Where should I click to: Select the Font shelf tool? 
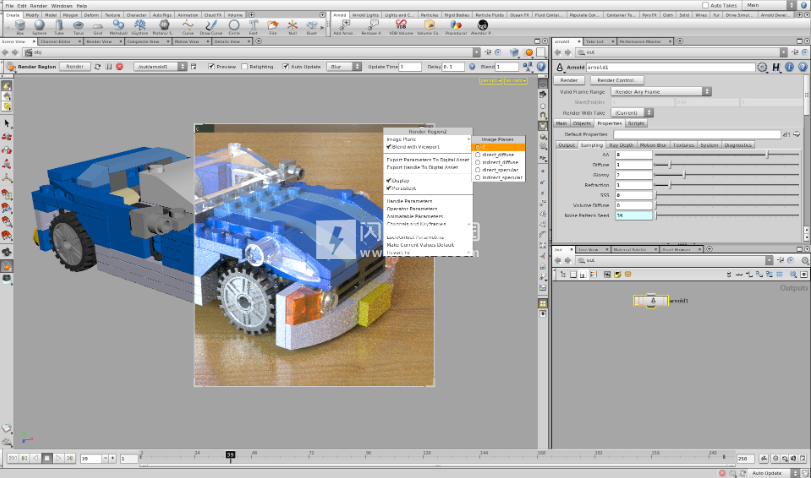tap(253, 27)
